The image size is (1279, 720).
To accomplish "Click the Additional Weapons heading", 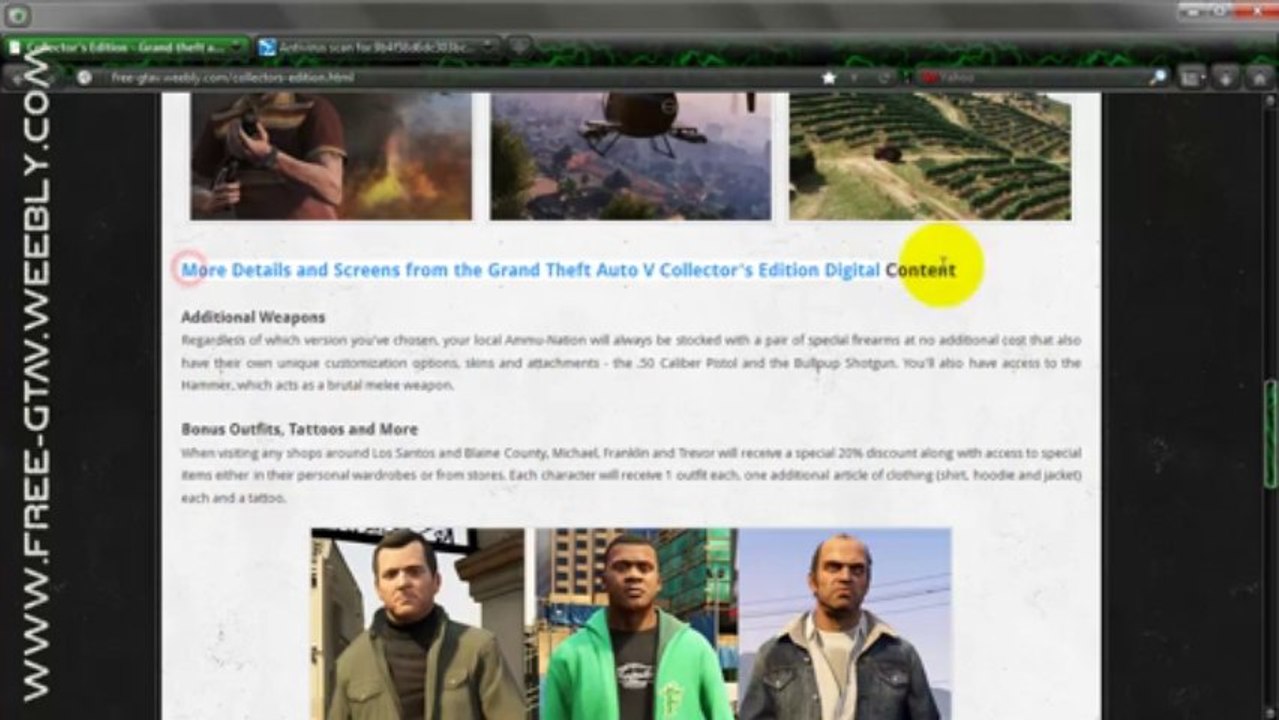I will click(x=253, y=317).
